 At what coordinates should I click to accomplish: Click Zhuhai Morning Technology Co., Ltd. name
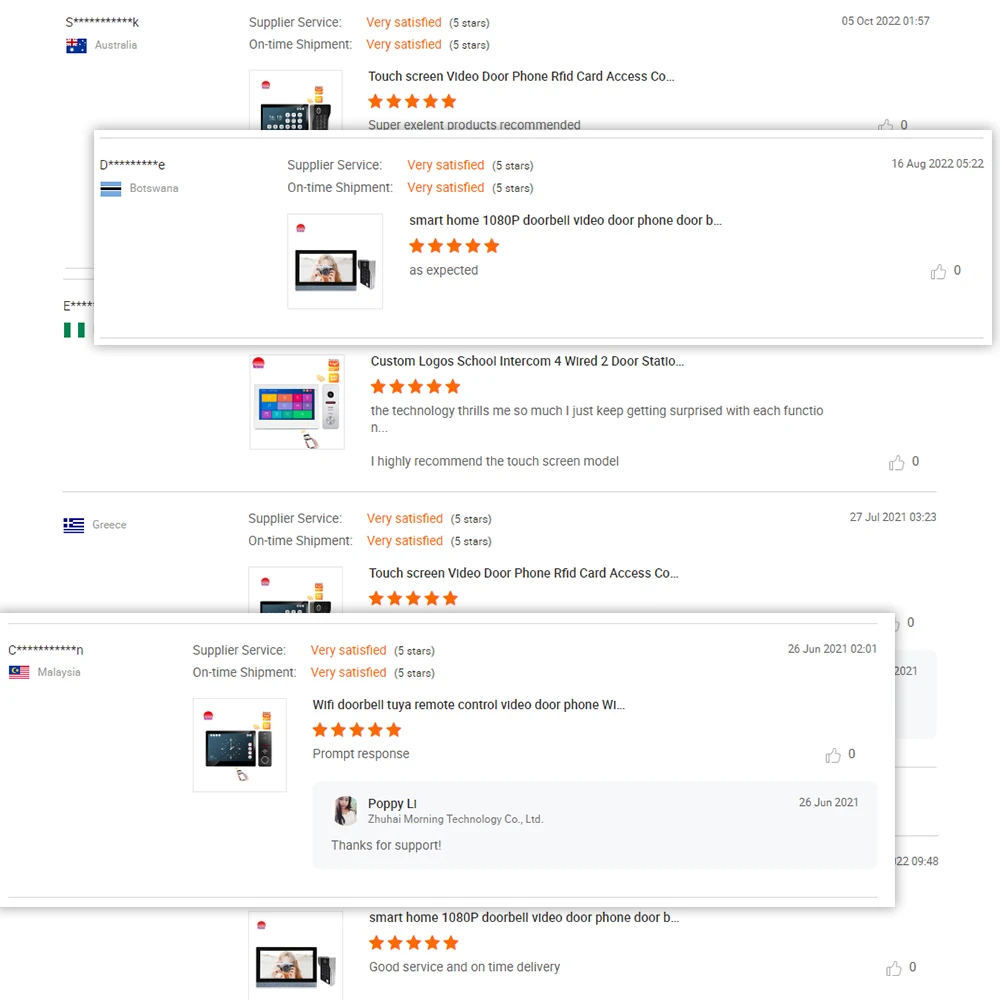[x=455, y=820]
